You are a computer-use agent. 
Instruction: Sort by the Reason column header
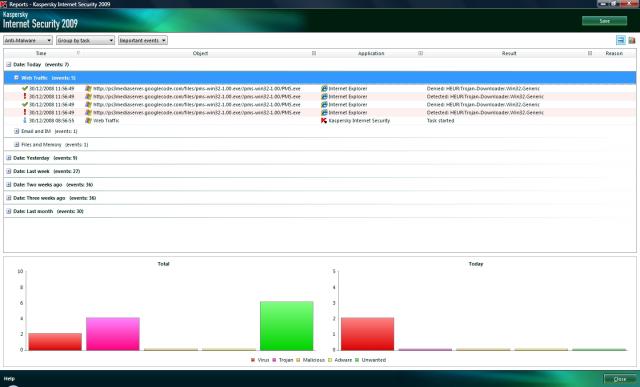(614, 53)
